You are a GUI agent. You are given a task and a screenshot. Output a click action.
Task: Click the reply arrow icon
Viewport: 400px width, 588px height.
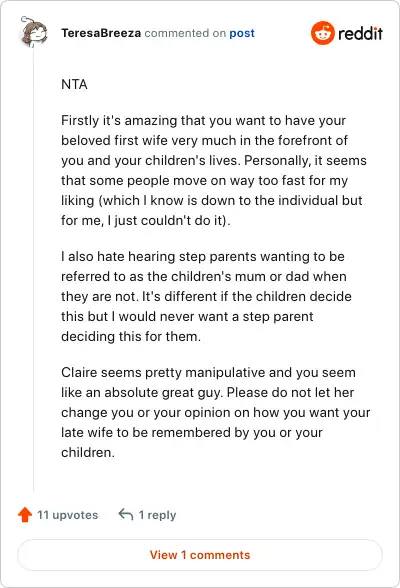pyautogui.click(x=126, y=514)
